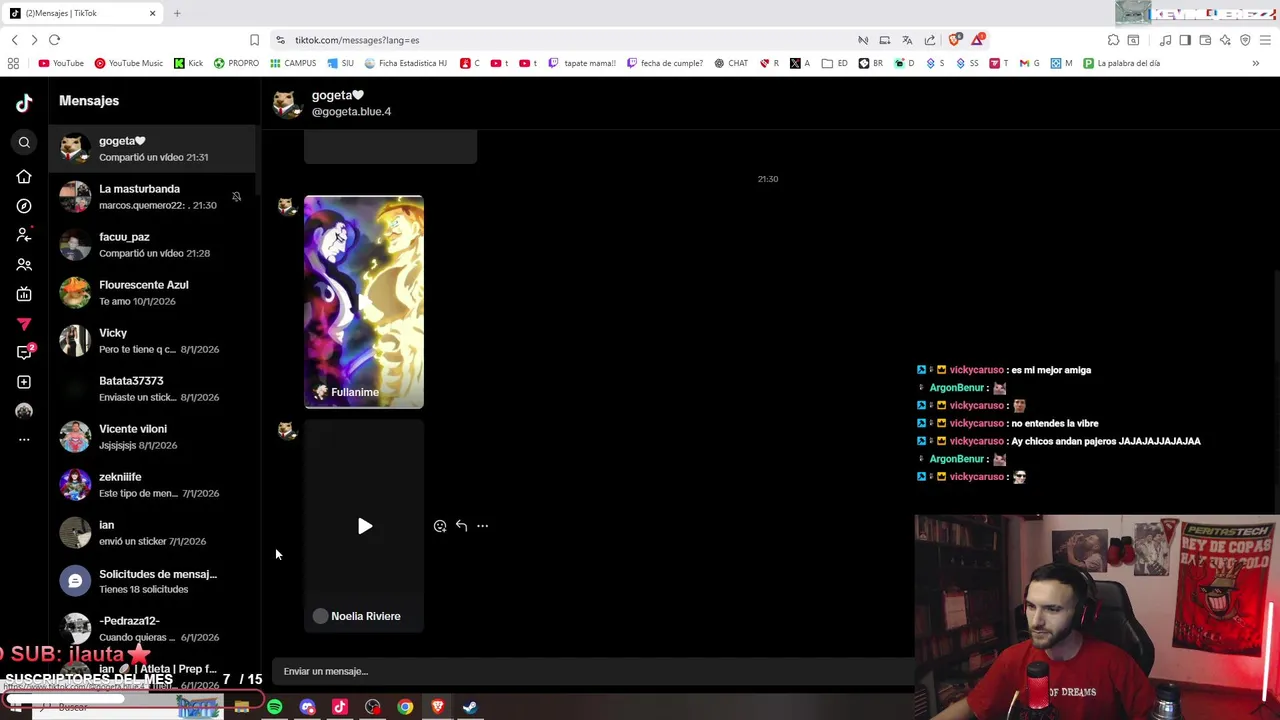The height and width of the screenshot is (720, 1280).
Task: Click the message input field
Action: click(x=595, y=671)
